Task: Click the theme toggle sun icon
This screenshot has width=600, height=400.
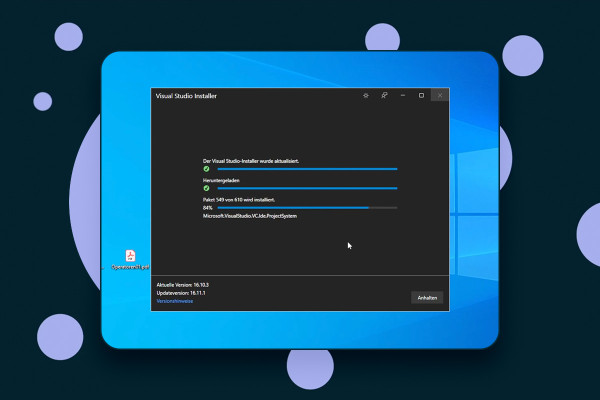Action: (366, 95)
